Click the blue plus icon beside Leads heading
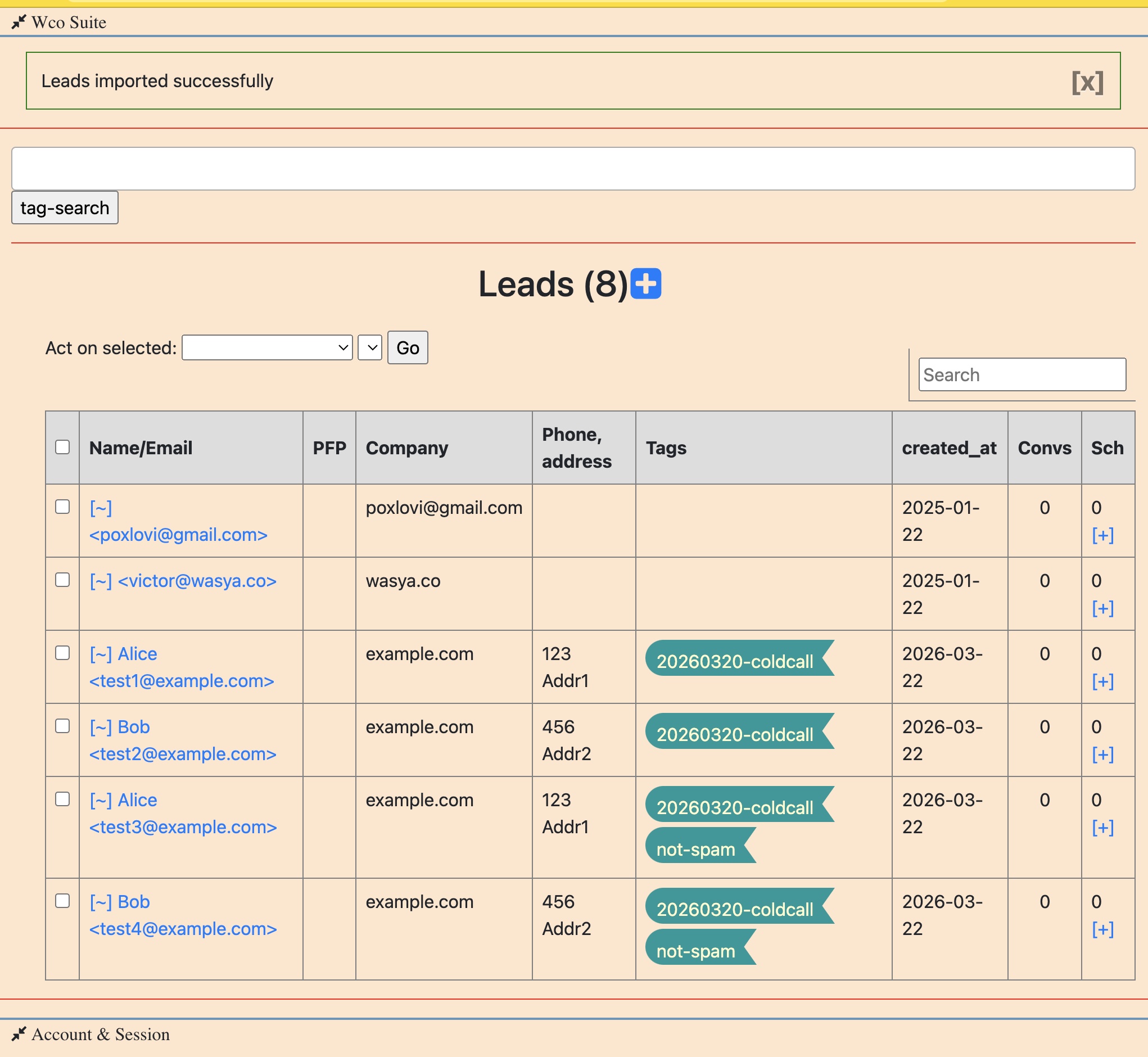Viewport: 1148px width, 1057px height. pos(645,284)
